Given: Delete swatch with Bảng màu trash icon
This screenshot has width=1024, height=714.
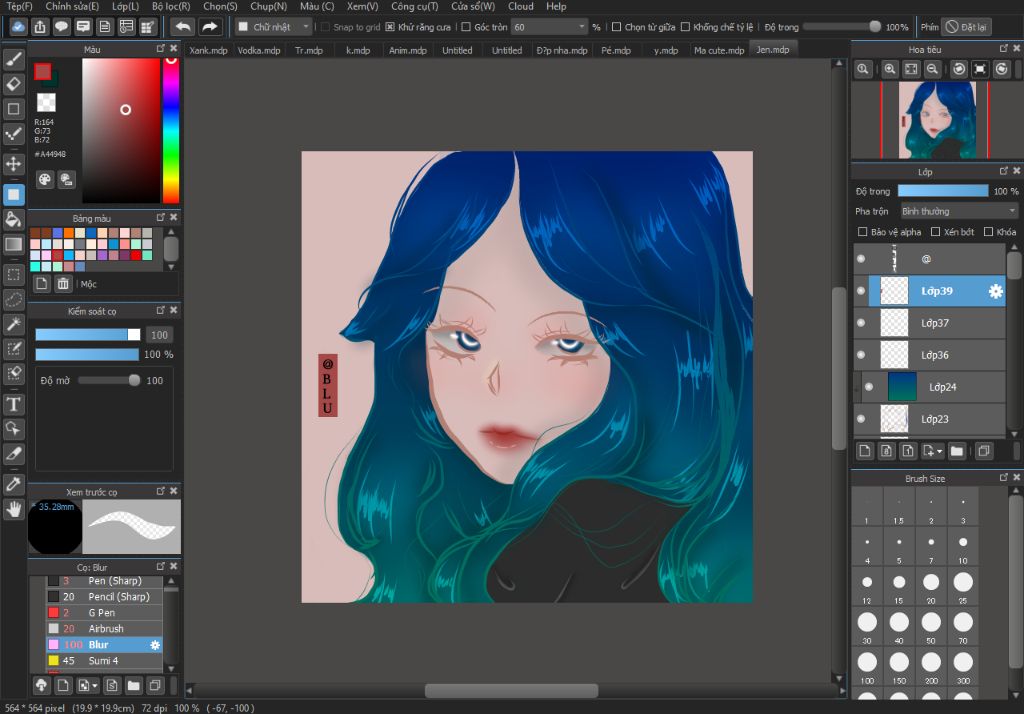Looking at the screenshot, I should pos(63,284).
